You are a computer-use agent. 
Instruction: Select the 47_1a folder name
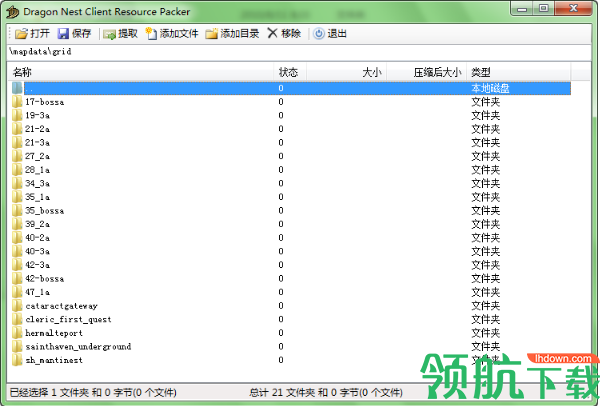[38, 292]
